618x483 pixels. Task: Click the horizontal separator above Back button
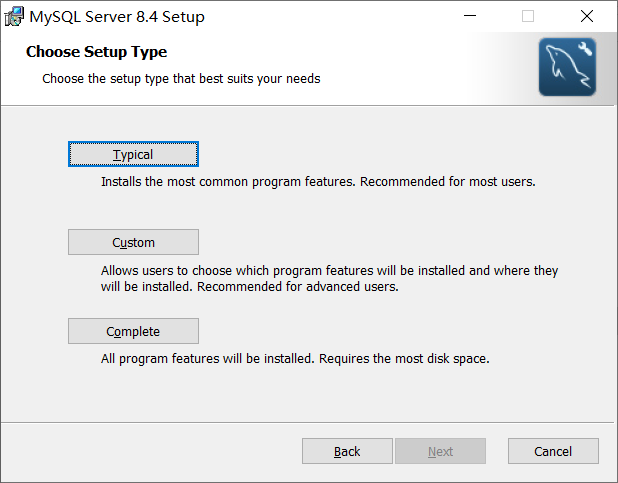point(309,421)
